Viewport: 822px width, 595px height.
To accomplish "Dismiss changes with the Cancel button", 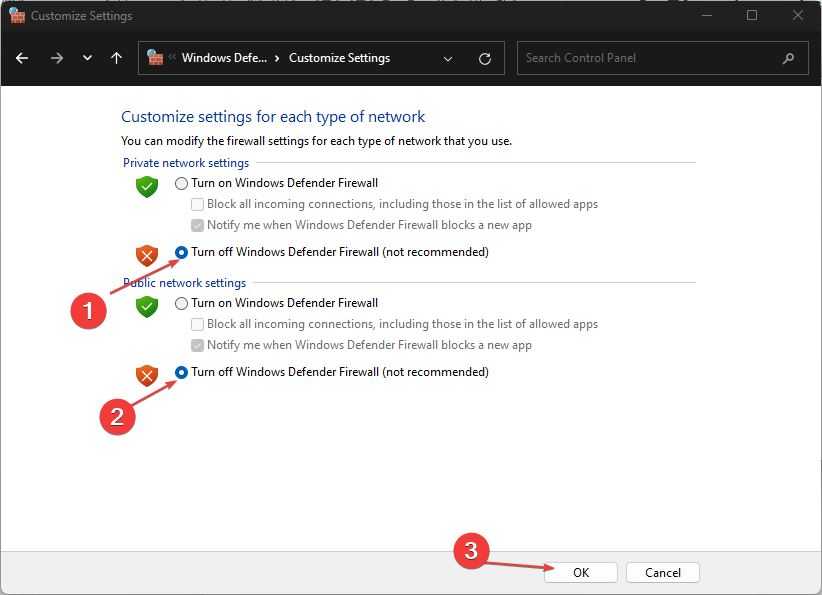I will point(662,572).
